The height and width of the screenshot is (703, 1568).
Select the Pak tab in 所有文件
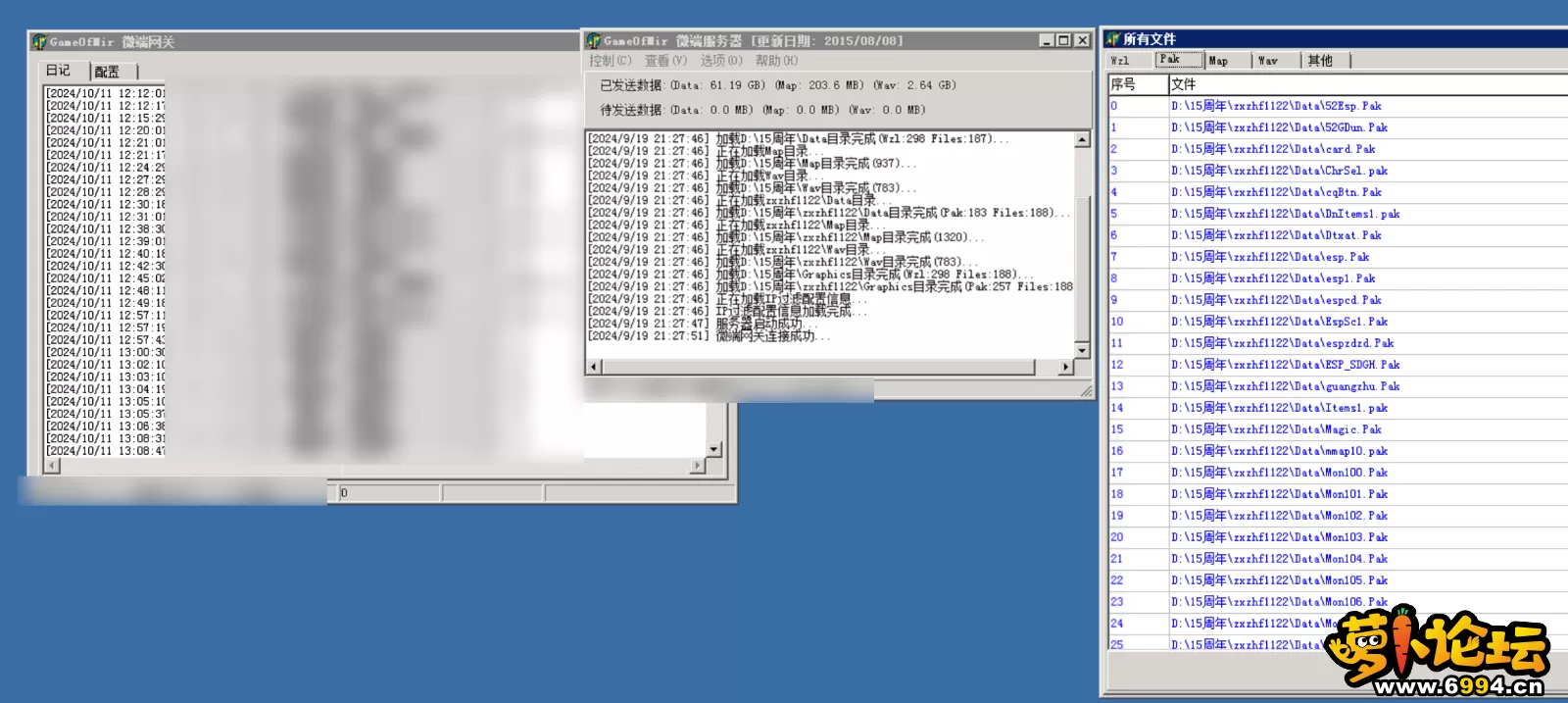coord(1177,60)
